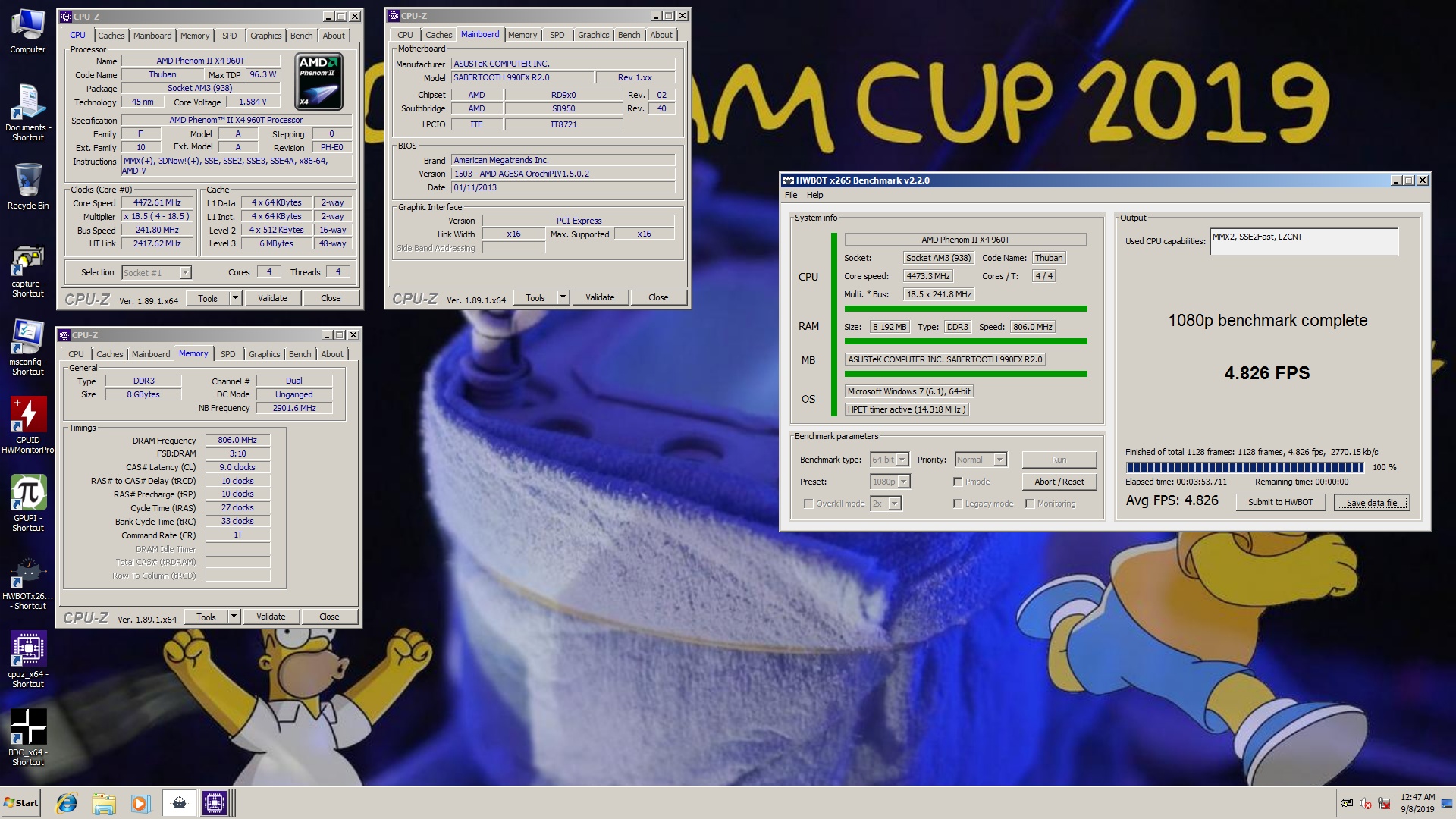Open the volume tray icon
Image resolution: width=1456 pixels, height=819 pixels.
click(1366, 803)
